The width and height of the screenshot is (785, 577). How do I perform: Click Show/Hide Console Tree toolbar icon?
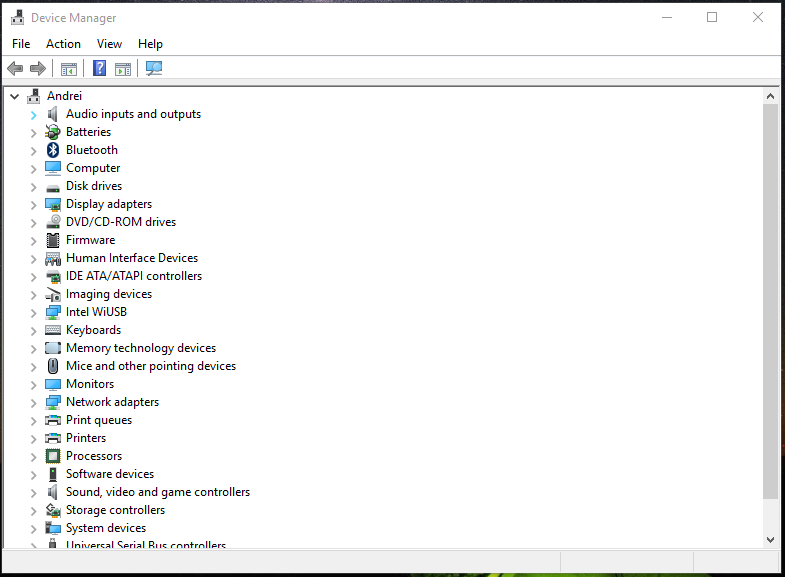pos(69,69)
